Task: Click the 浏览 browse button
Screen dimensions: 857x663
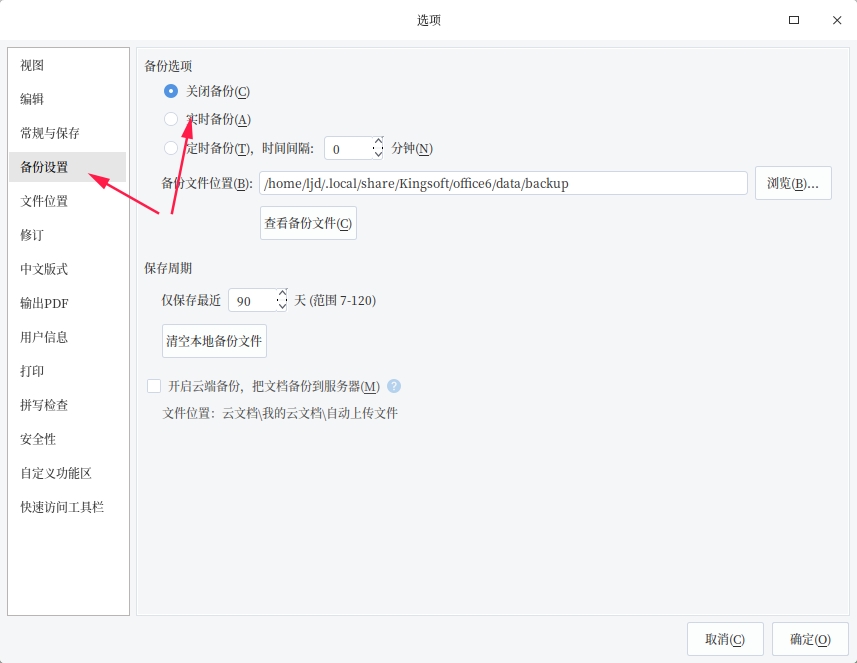Action: [x=793, y=183]
